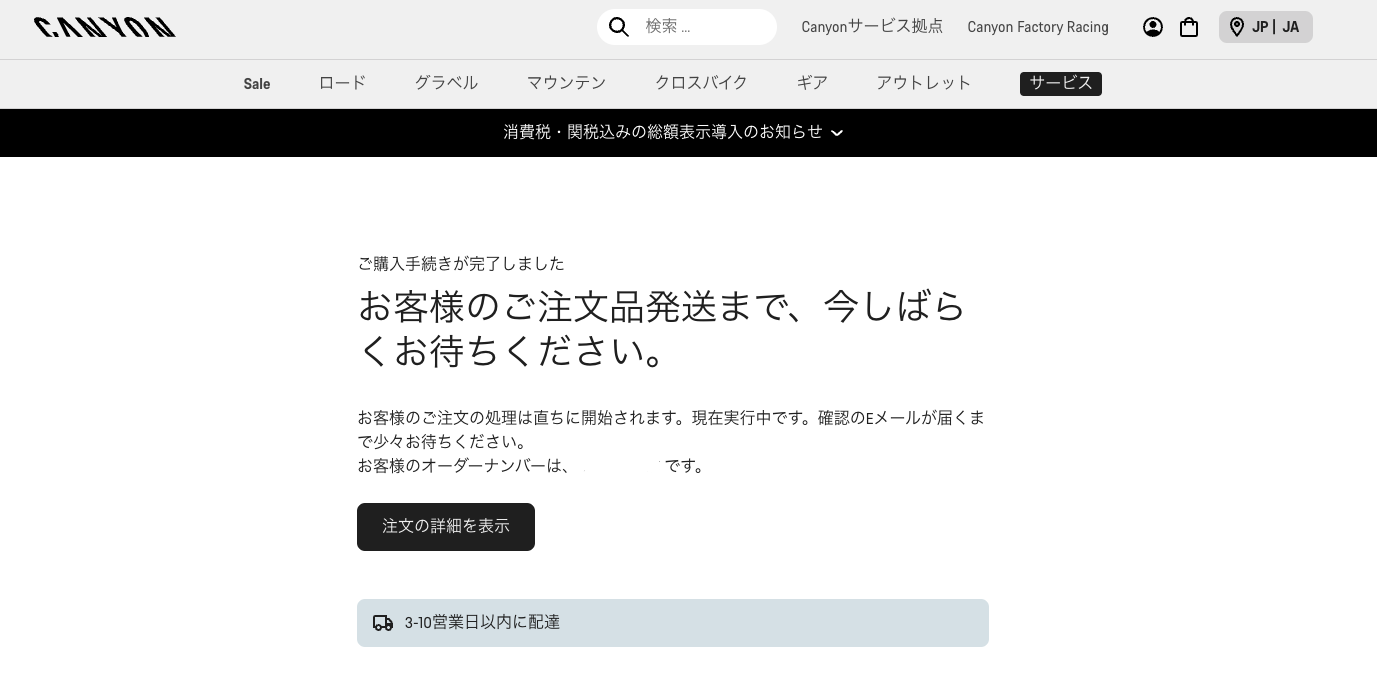The width and height of the screenshot is (1377, 681).
Task: Open the ギア menu
Action: coord(812,83)
